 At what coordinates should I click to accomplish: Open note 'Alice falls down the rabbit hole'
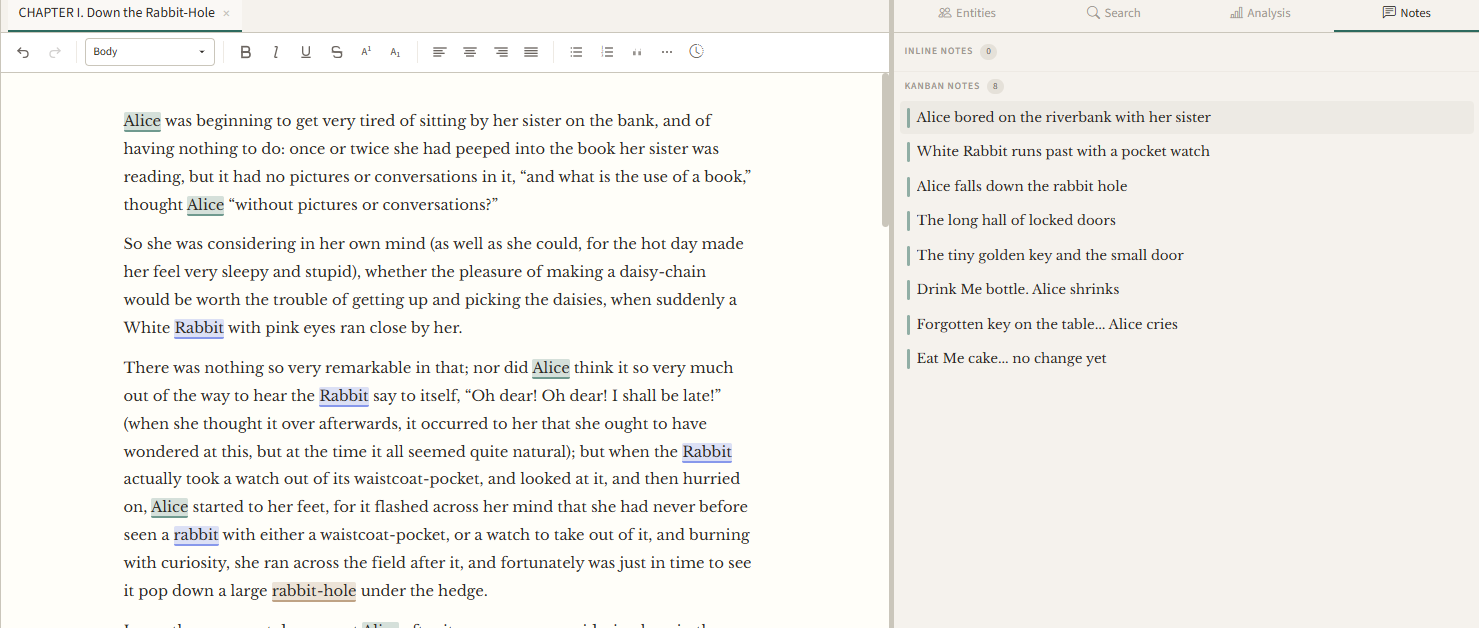pyautogui.click(x=1187, y=186)
